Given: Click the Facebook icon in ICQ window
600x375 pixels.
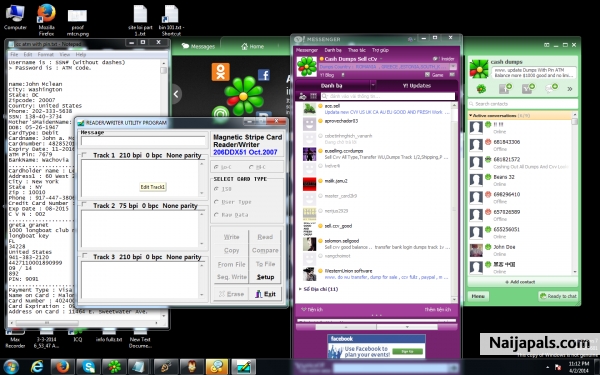Looking at the screenshot, I should [x=264, y=75].
